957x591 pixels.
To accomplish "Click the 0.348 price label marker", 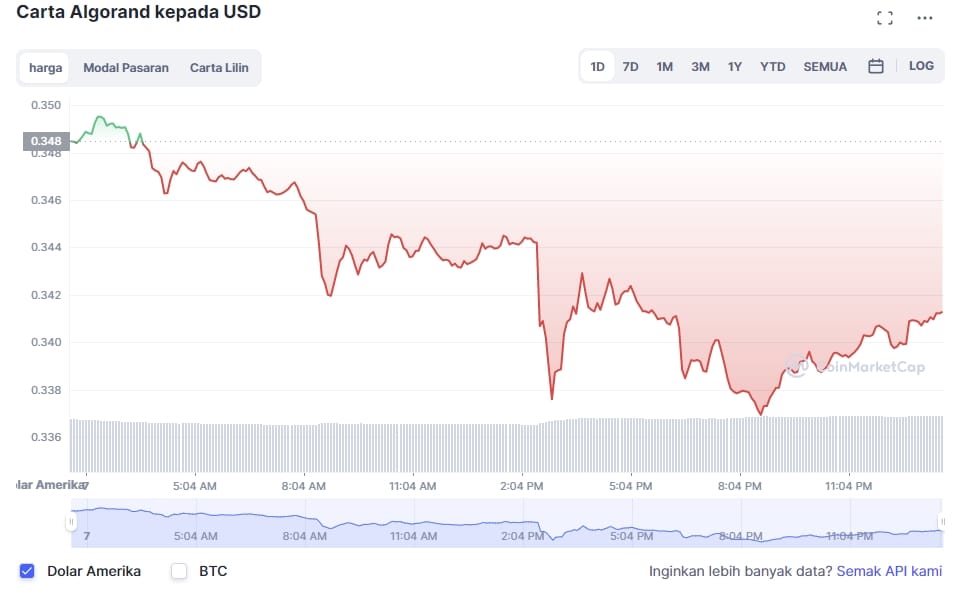I will click(x=46, y=141).
